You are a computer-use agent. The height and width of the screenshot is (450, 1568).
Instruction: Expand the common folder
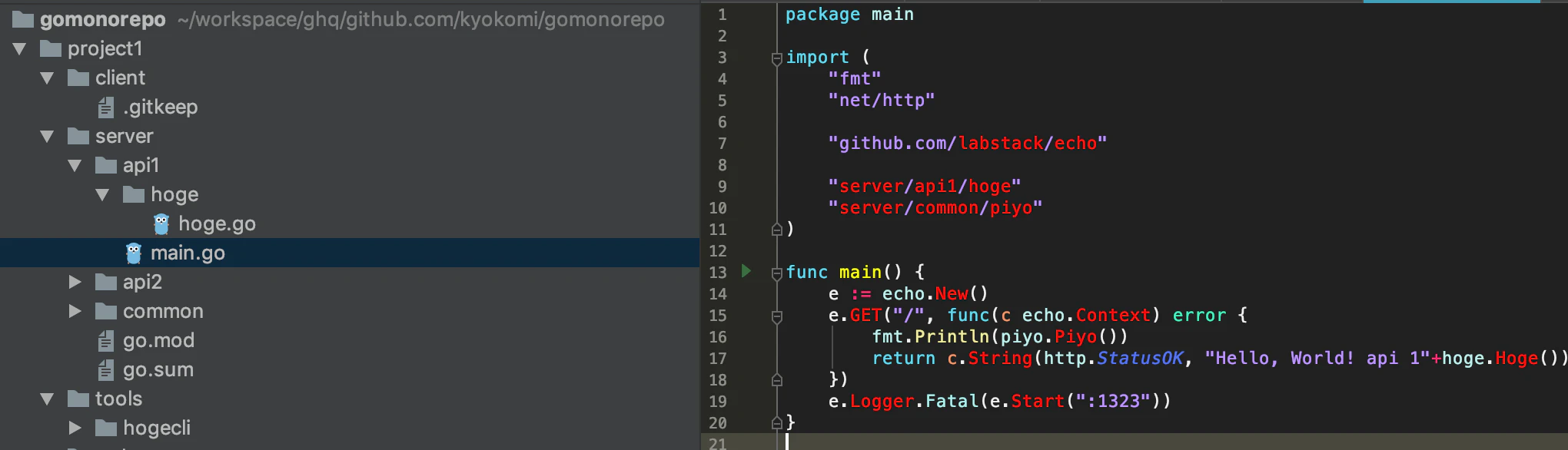75,311
